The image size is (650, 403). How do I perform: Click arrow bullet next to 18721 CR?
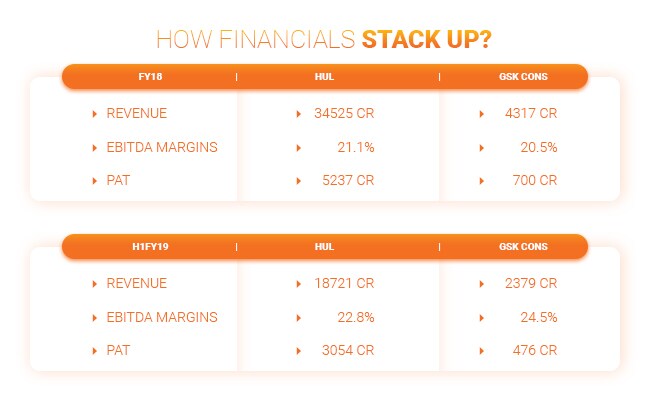tap(298, 284)
